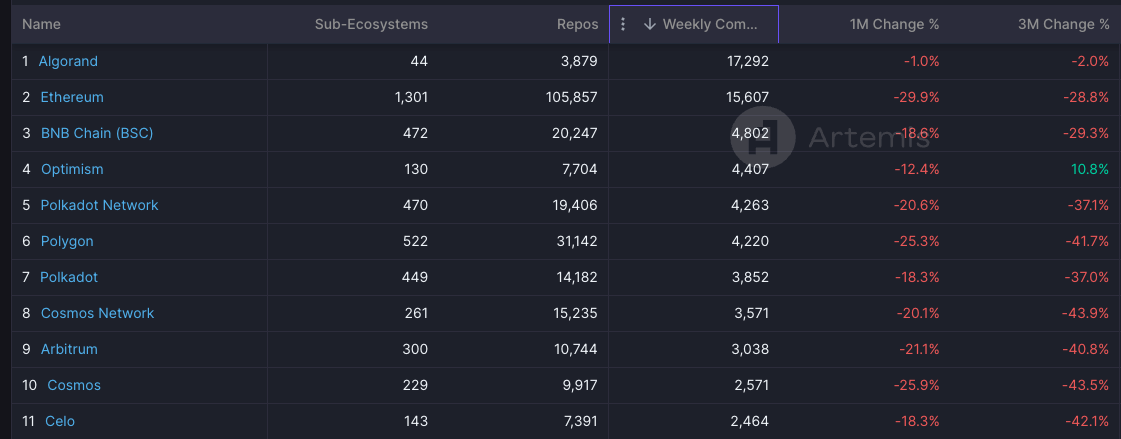Open the Cosmos Network link
Image resolution: width=1121 pixels, height=439 pixels.
click(97, 313)
